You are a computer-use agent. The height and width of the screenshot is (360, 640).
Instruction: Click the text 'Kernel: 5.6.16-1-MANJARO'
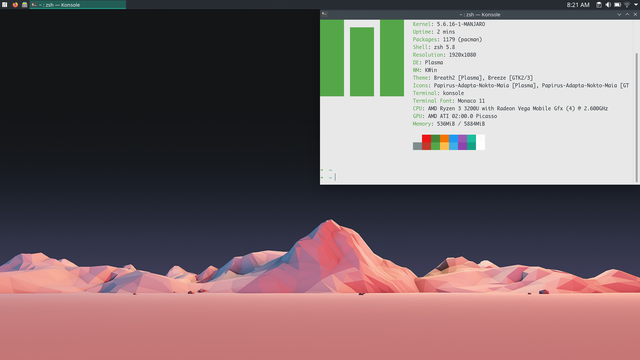pos(449,24)
